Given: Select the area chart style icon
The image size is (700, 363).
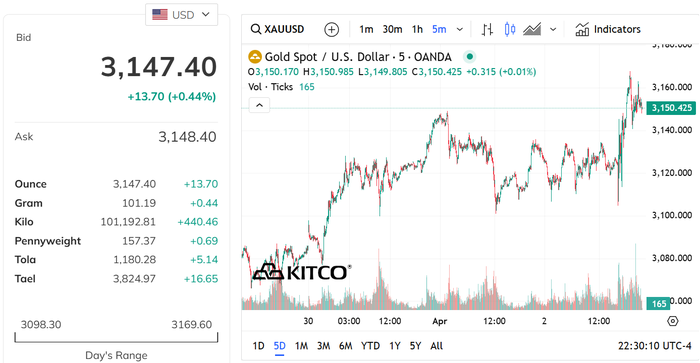Looking at the screenshot, I should point(532,29).
